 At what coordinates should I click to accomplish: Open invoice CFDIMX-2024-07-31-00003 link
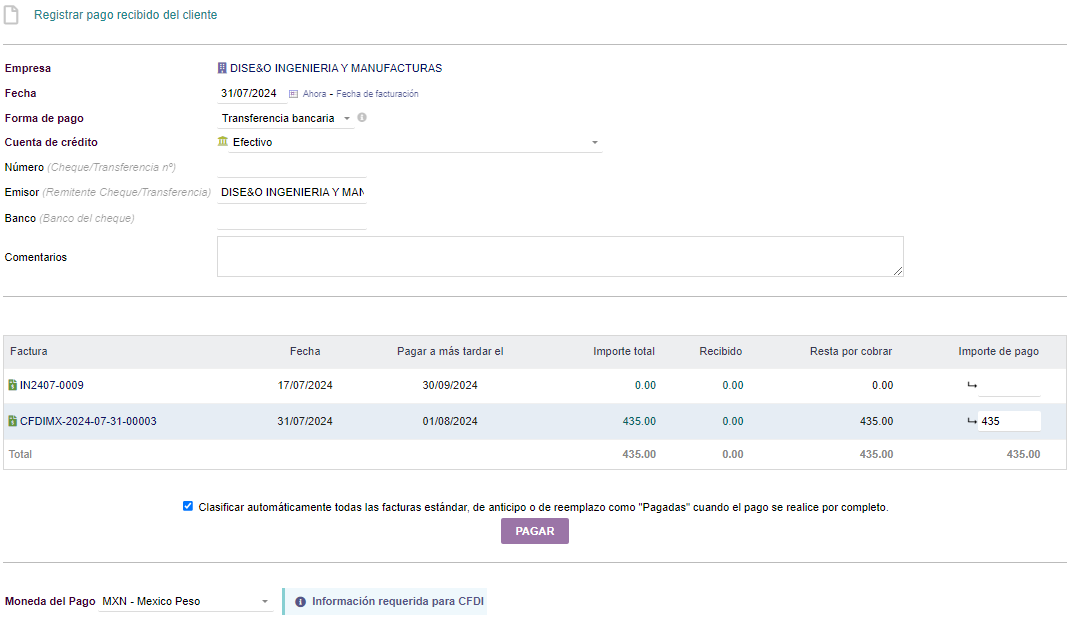click(88, 421)
